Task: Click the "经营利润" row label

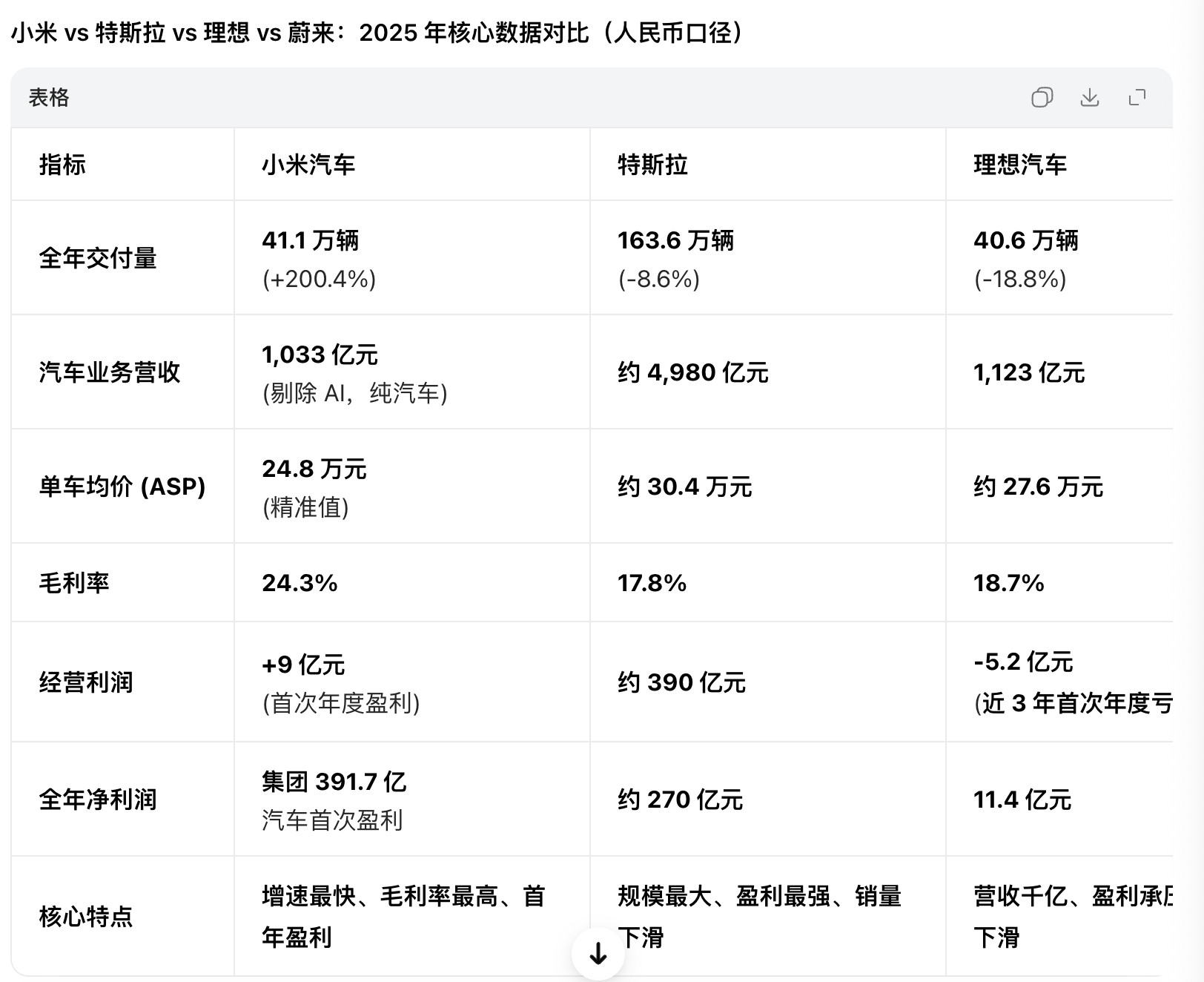Action: point(85,682)
